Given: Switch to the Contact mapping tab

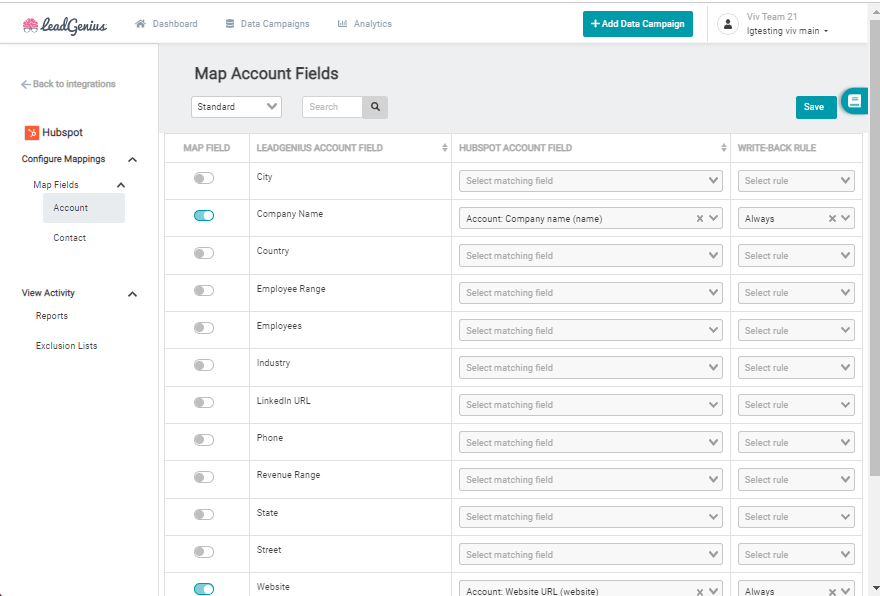Looking at the screenshot, I should pyautogui.click(x=69, y=237).
